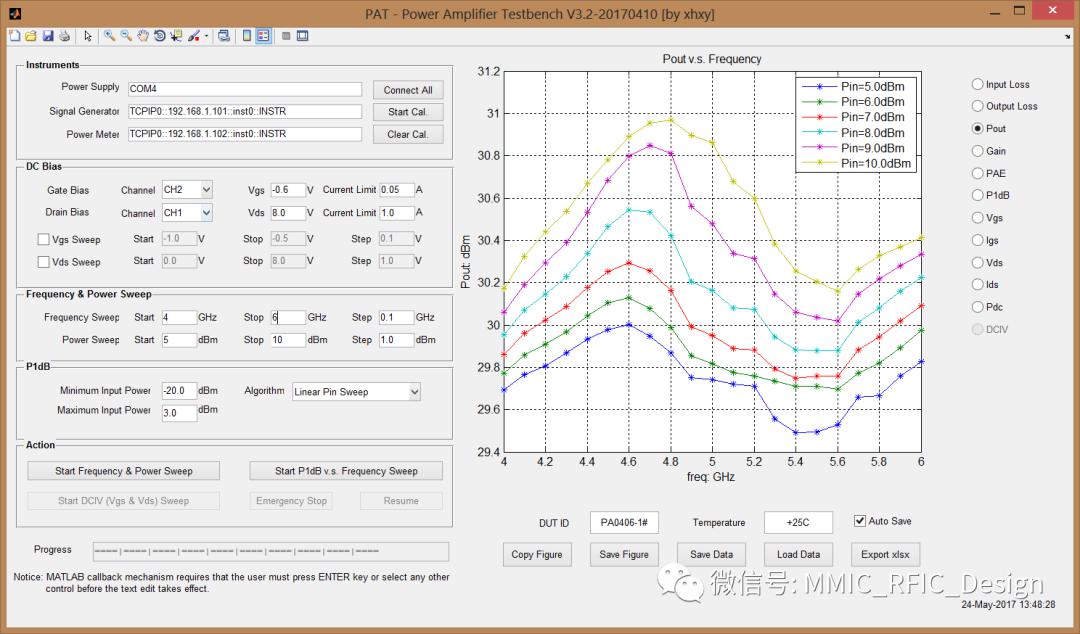Click the Print Figure toolbar icon
The width and height of the screenshot is (1080, 634).
(x=64, y=36)
